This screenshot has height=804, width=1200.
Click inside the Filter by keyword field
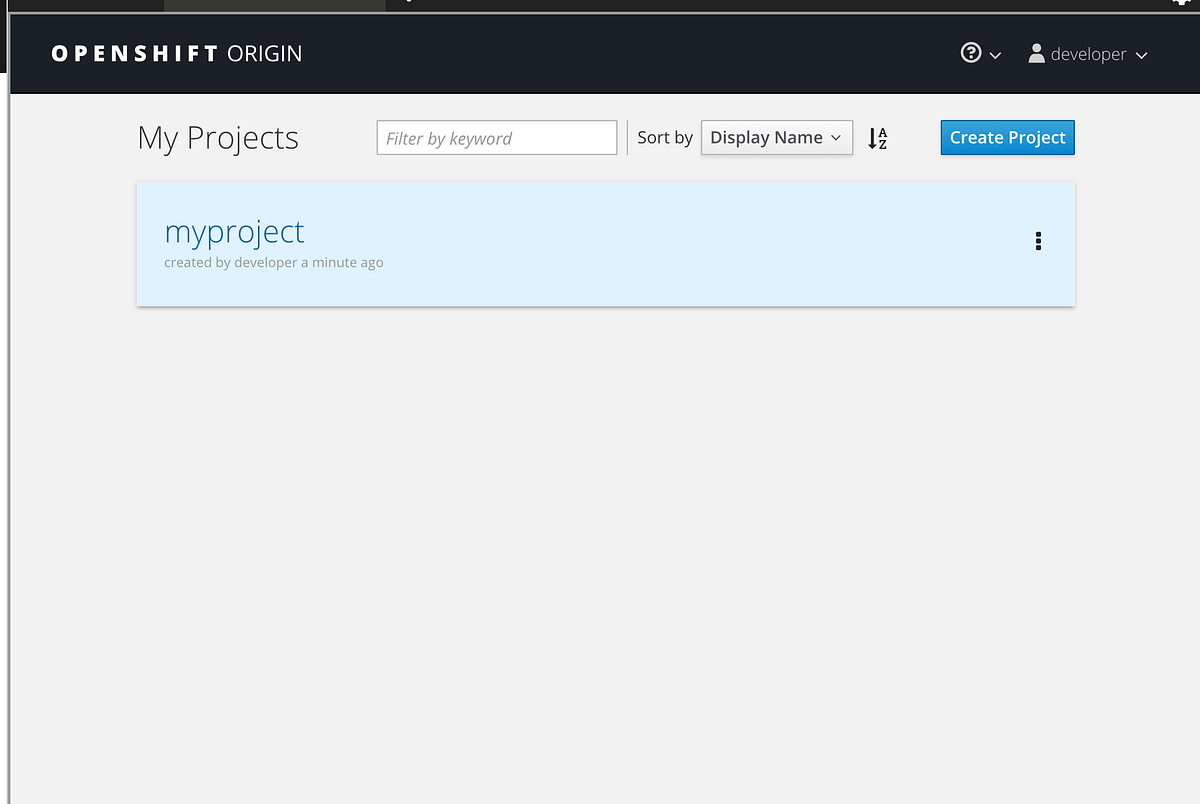click(496, 137)
